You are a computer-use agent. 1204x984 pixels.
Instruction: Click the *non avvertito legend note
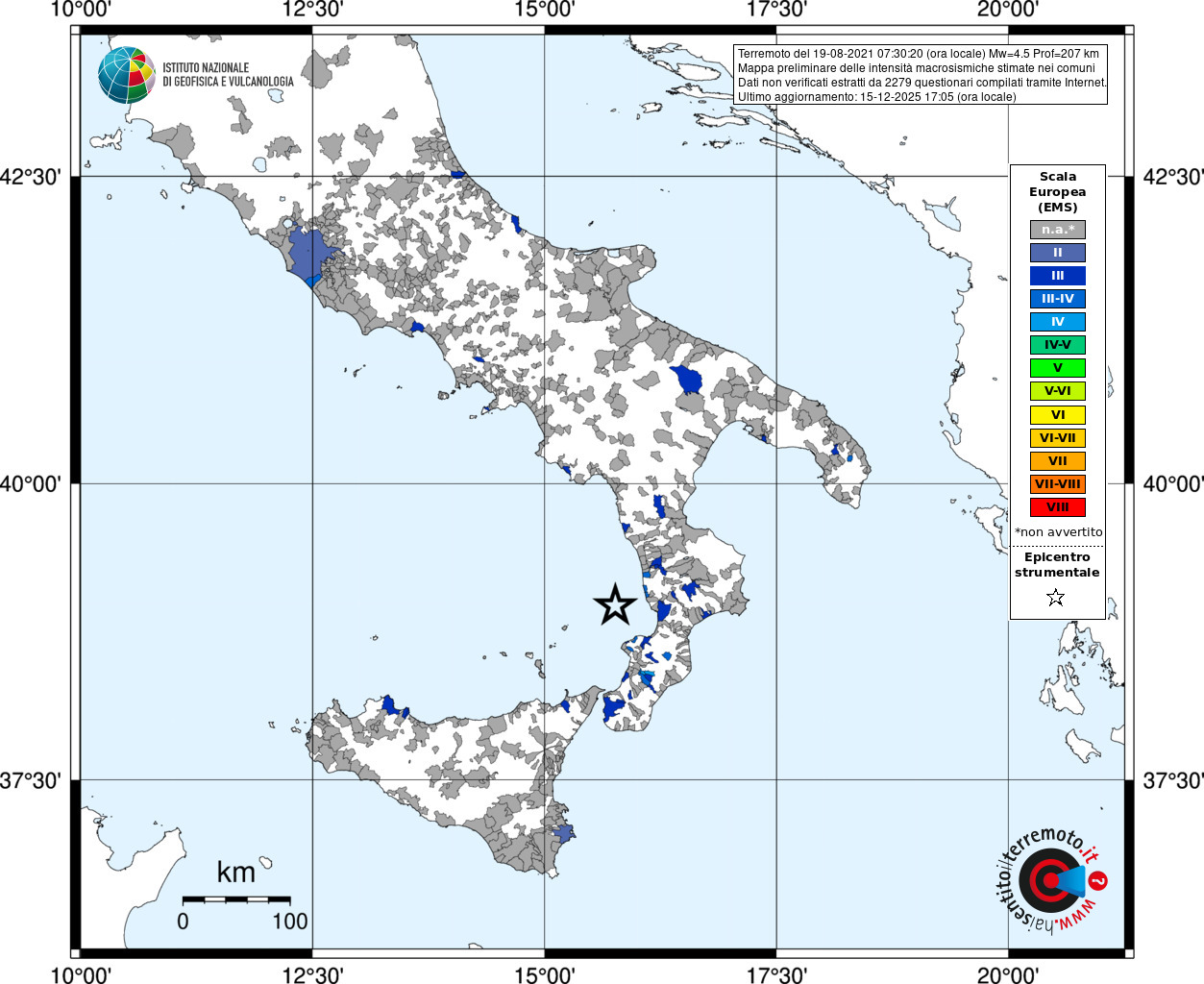point(1058,532)
